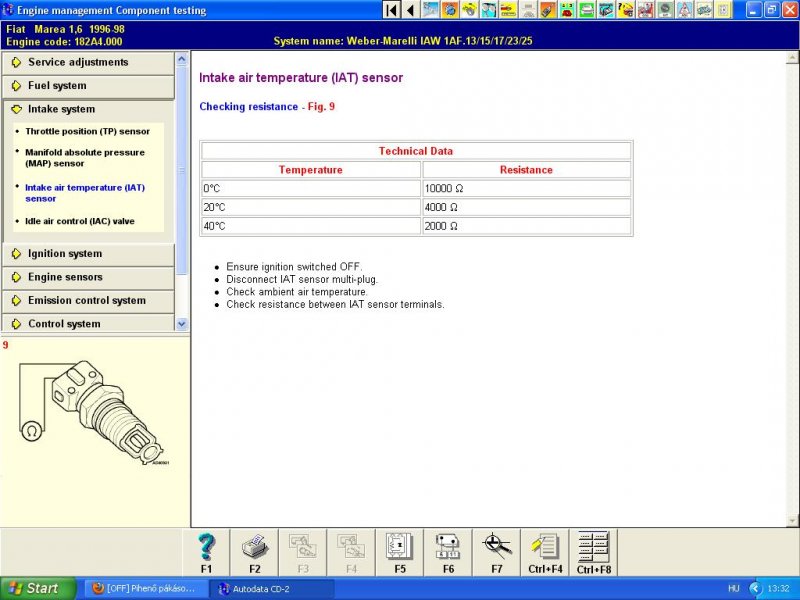Expand the Fuel system section
This screenshot has width=800, height=600.
pyautogui.click(x=88, y=86)
